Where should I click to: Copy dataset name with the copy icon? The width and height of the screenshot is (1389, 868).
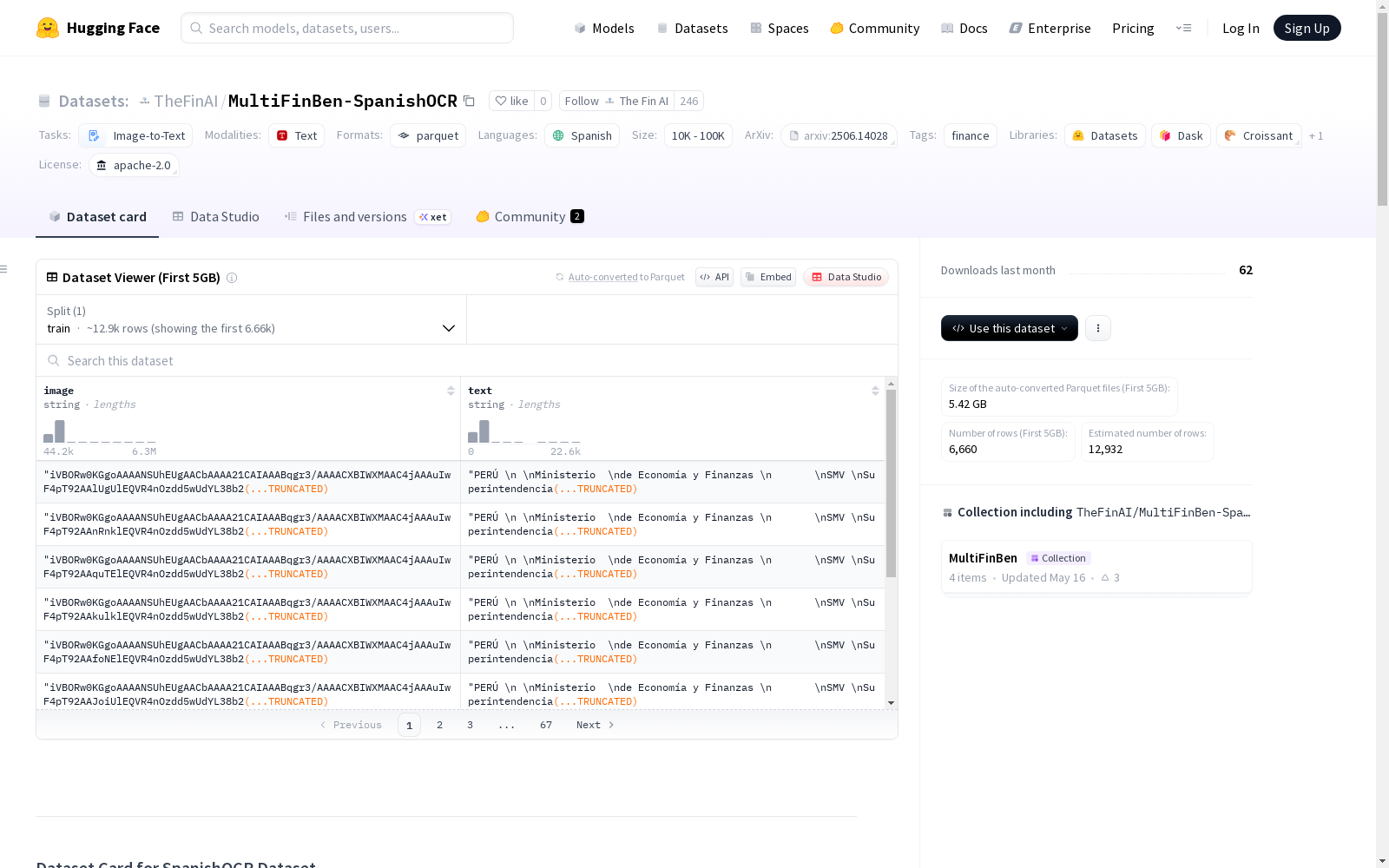469,101
